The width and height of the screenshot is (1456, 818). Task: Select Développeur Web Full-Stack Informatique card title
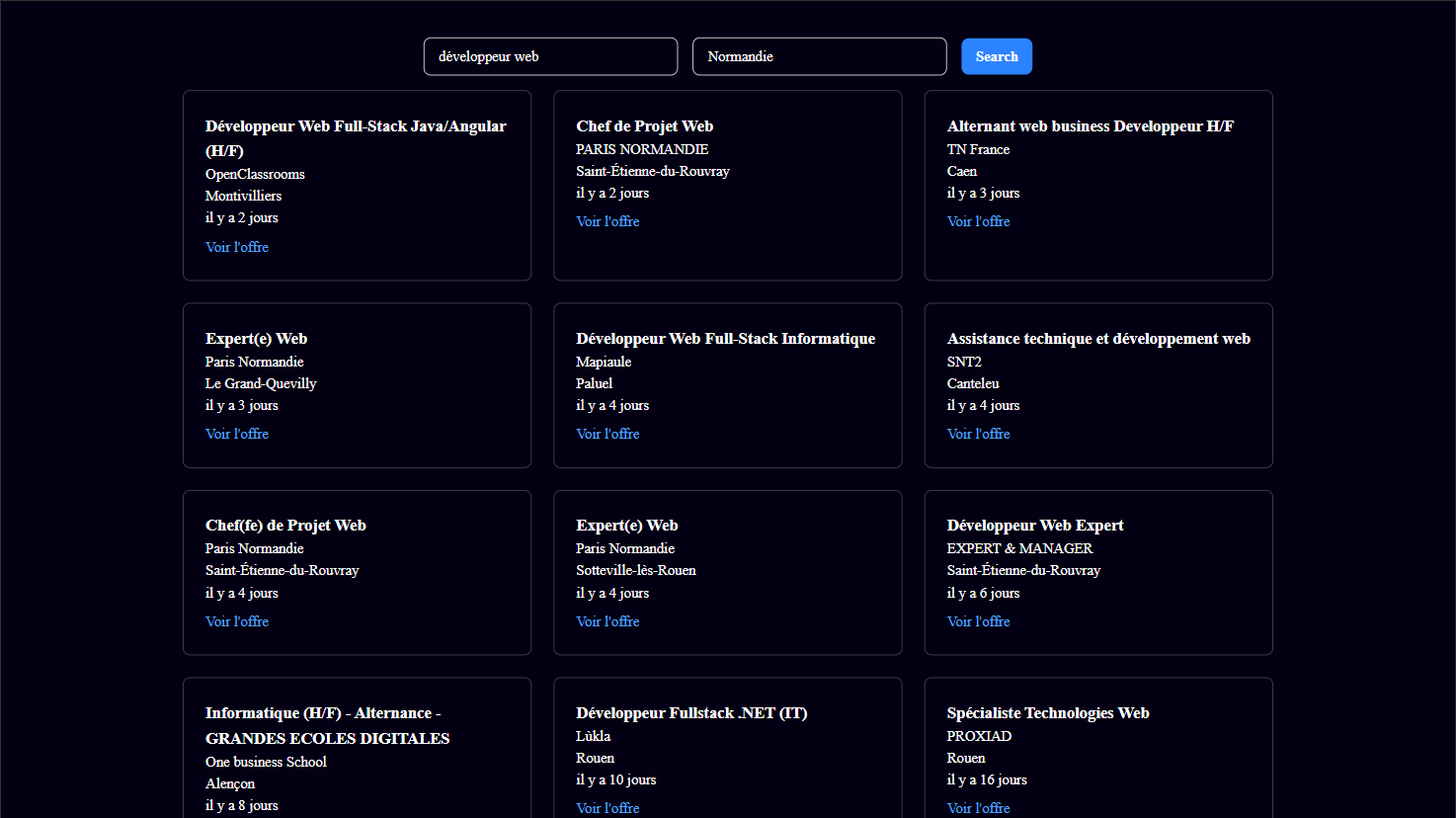coord(725,339)
